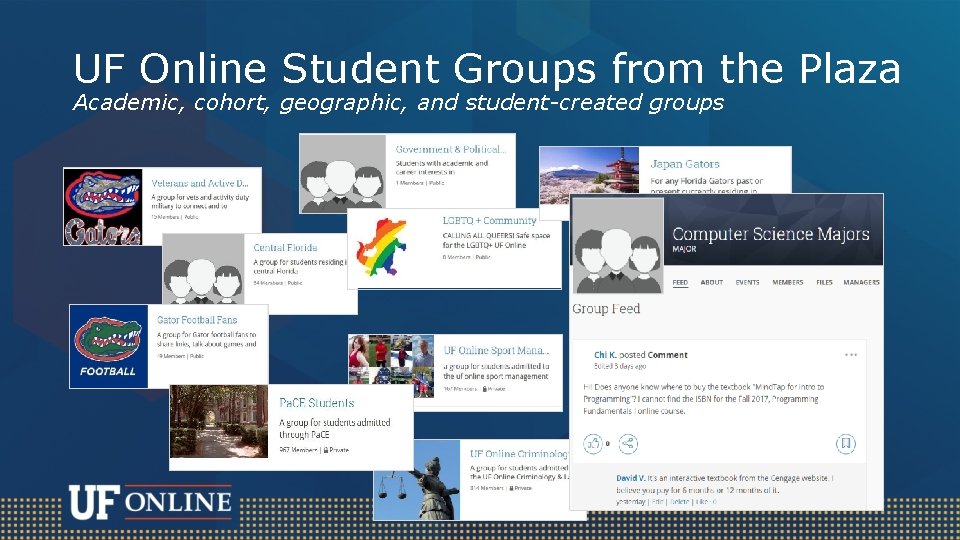The image size is (960, 540).
Task: Open the three-dot menu on Chi K.'s post
Action: [x=850, y=354]
